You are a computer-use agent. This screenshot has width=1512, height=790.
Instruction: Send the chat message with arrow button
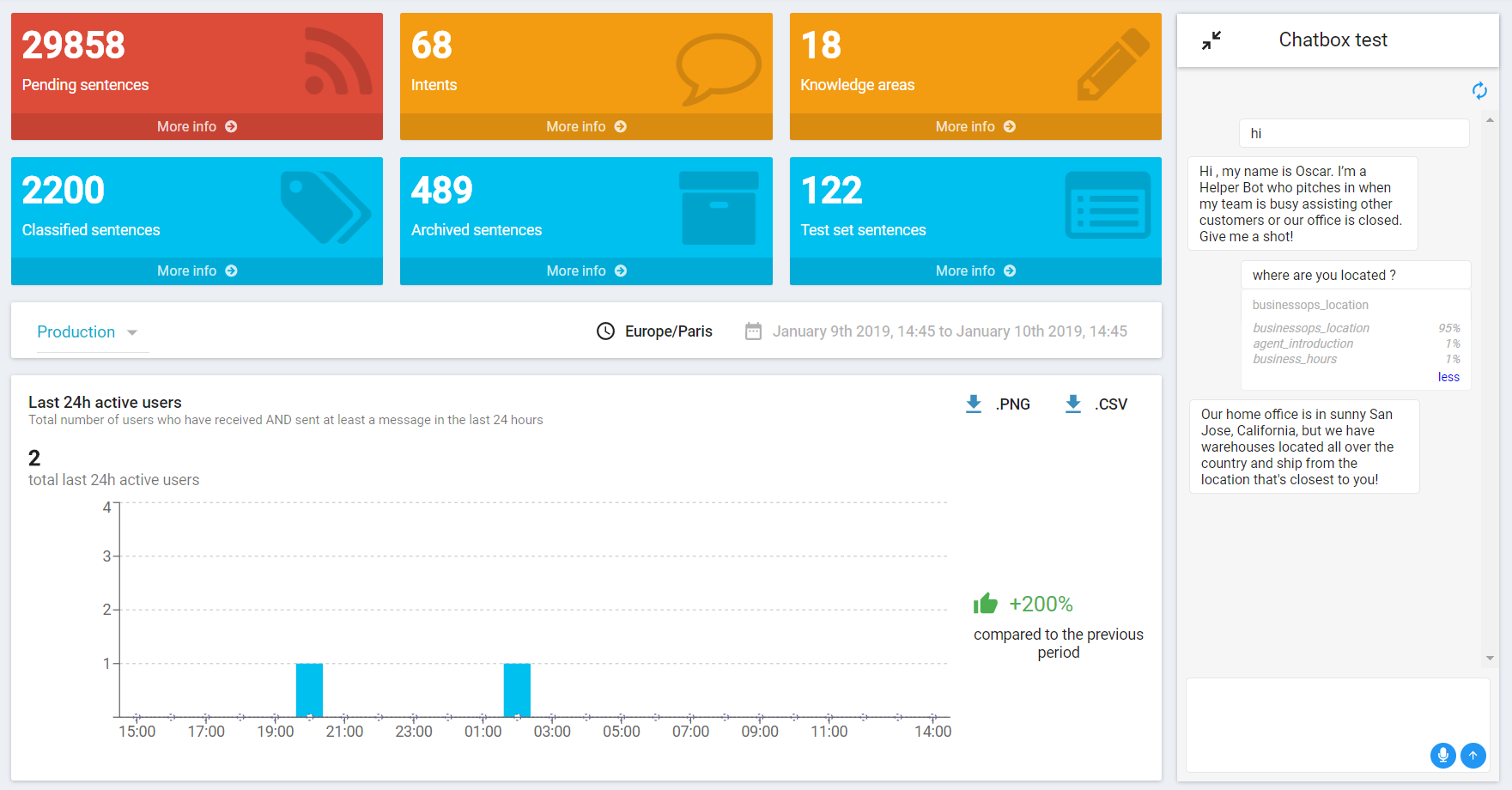point(1473,755)
